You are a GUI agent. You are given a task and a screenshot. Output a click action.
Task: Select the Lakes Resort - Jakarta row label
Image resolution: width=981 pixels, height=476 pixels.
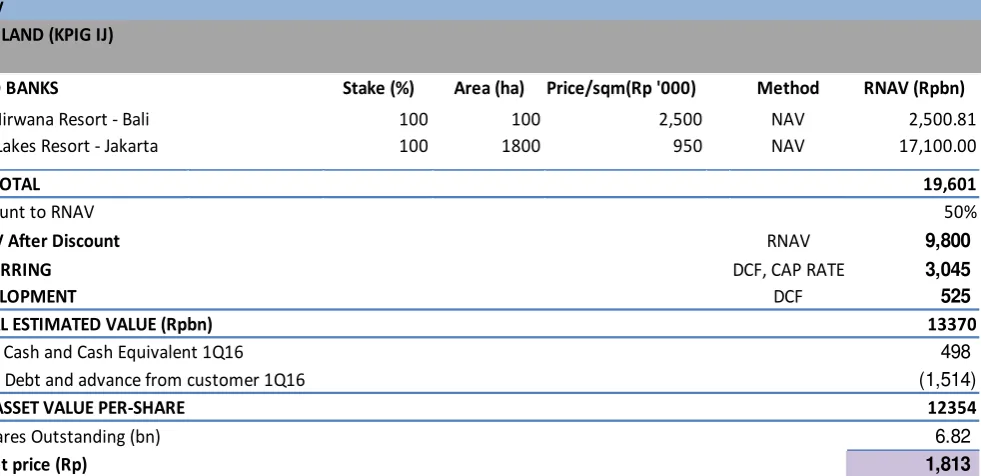coord(79,146)
